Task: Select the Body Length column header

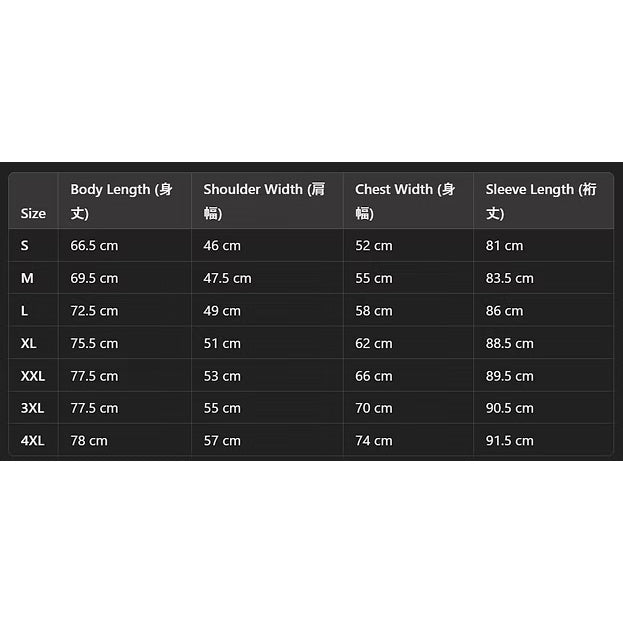Action: click(121, 201)
